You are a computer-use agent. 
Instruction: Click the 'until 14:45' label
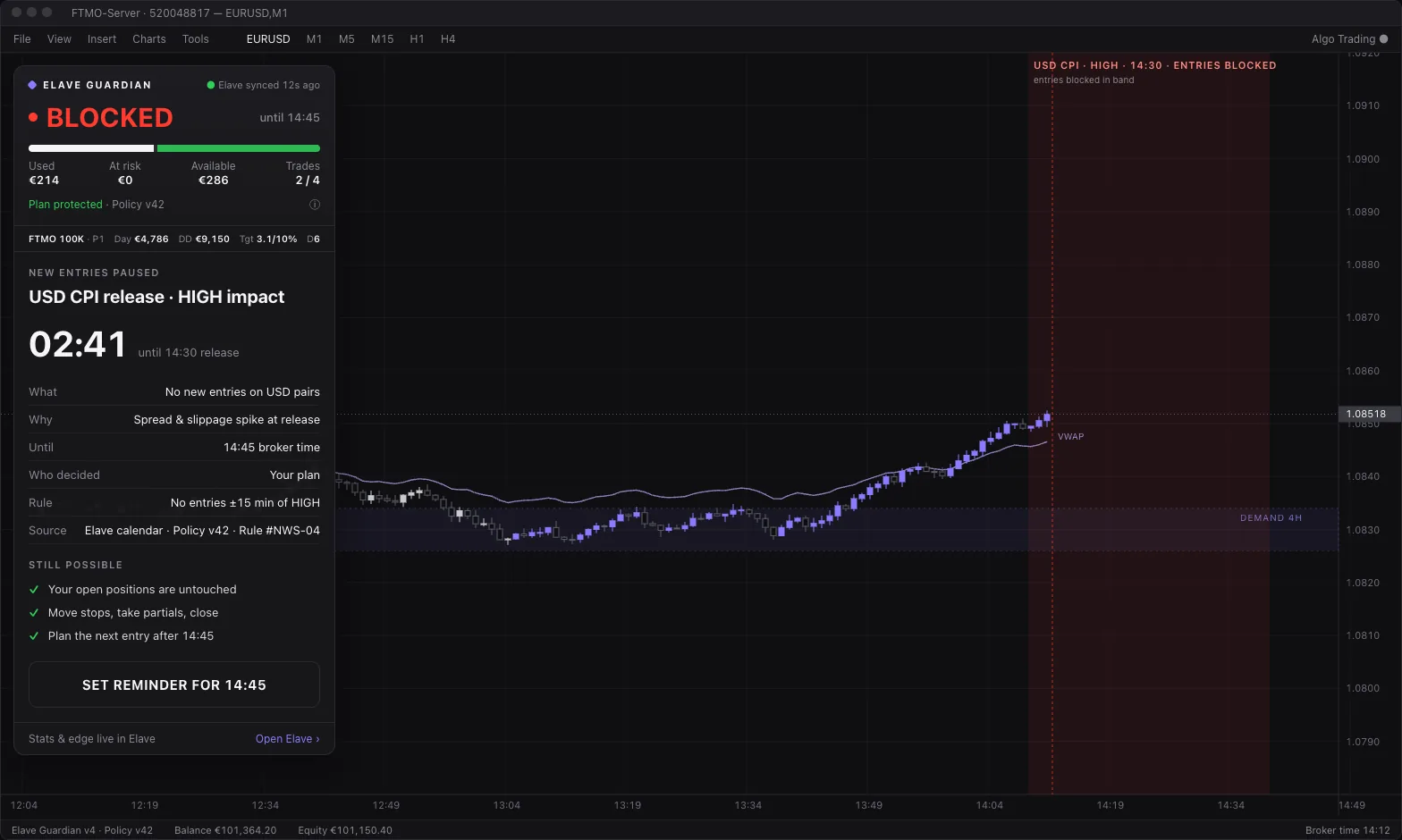click(x=290, y=118)
